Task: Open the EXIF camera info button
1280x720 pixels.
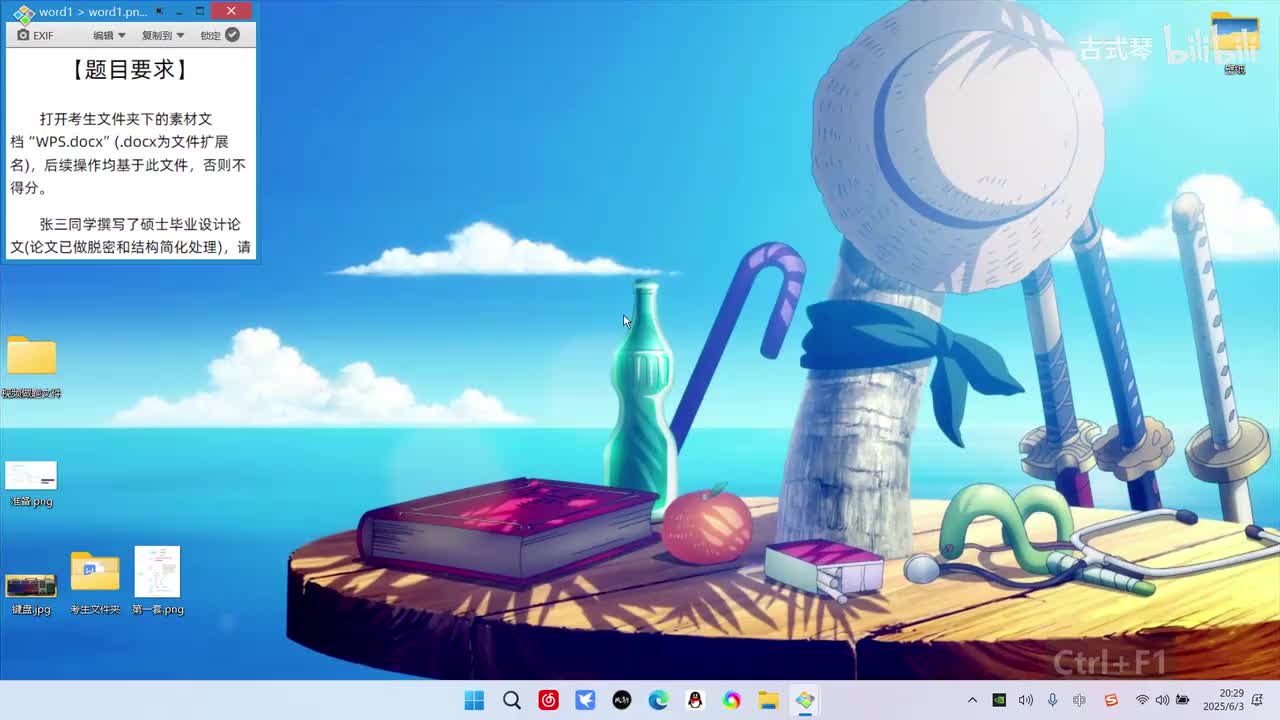Action: click(x=35, y=35)
